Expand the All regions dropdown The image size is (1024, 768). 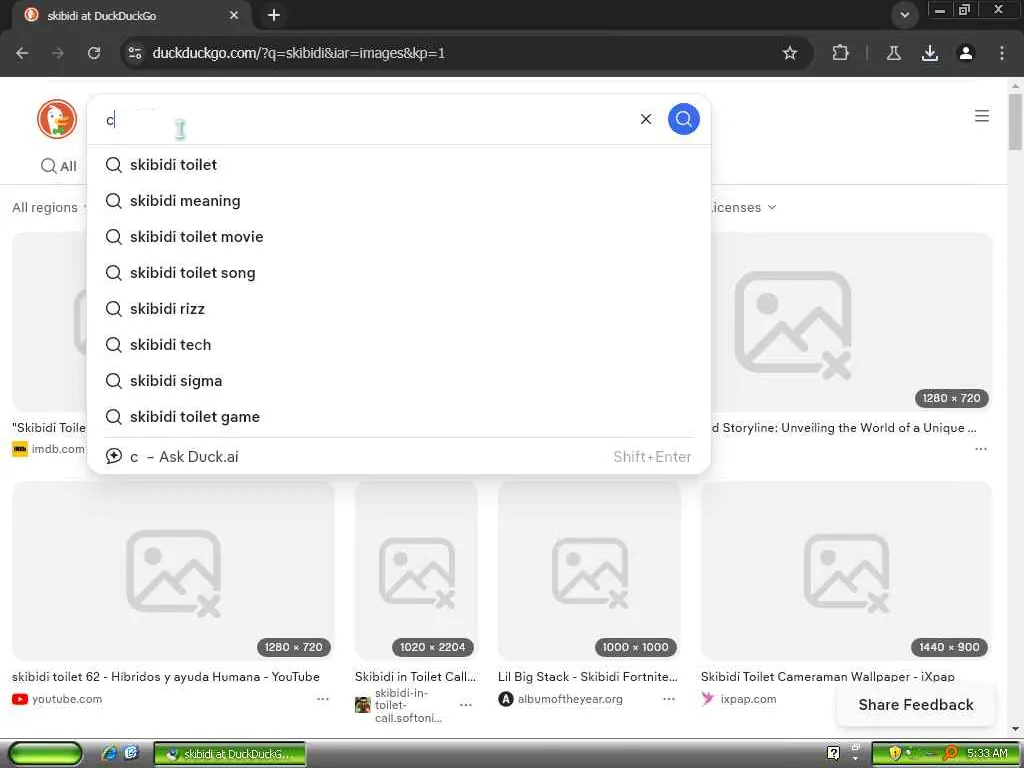(50, 207)
